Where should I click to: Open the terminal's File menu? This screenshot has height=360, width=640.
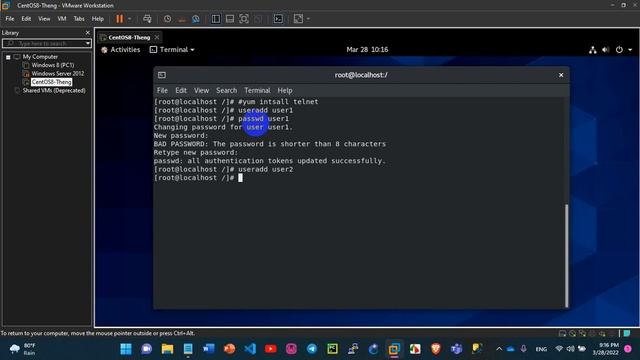click(162, 91)
